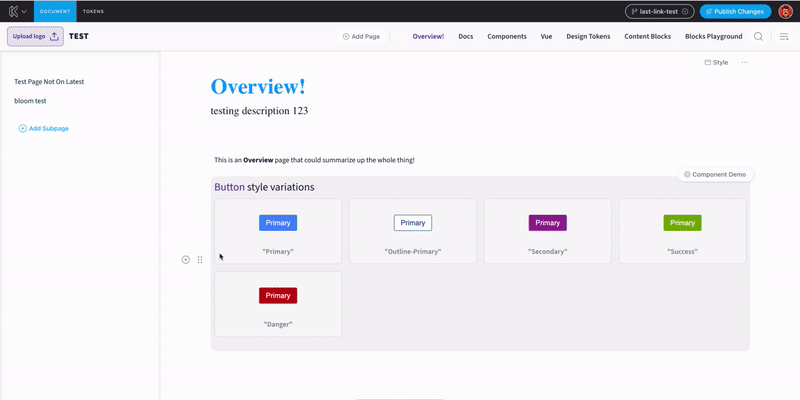Go to the Components nav item

point(507,36)
